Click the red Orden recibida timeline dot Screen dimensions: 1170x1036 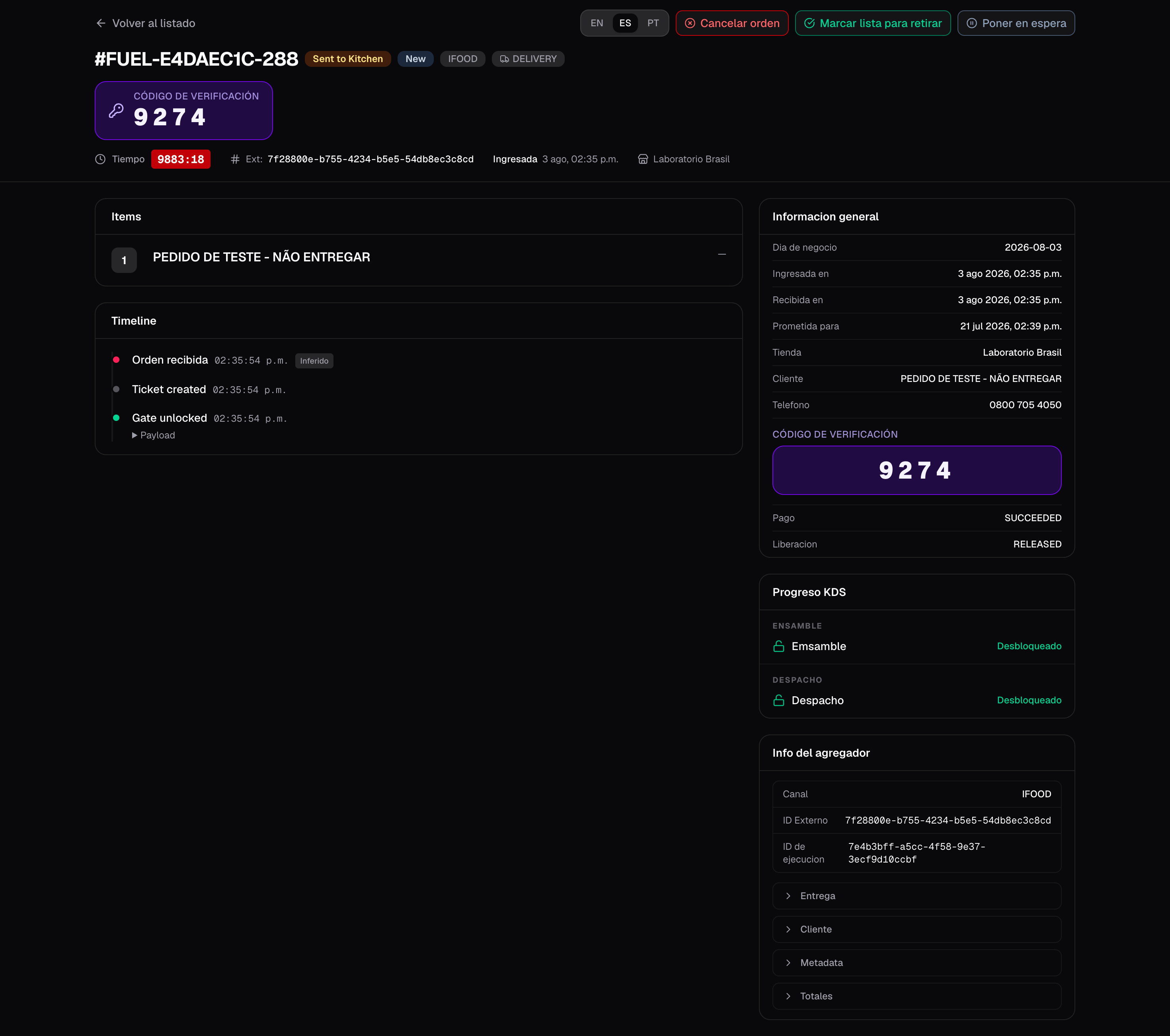pyautogui.click(x=116, y=359)
